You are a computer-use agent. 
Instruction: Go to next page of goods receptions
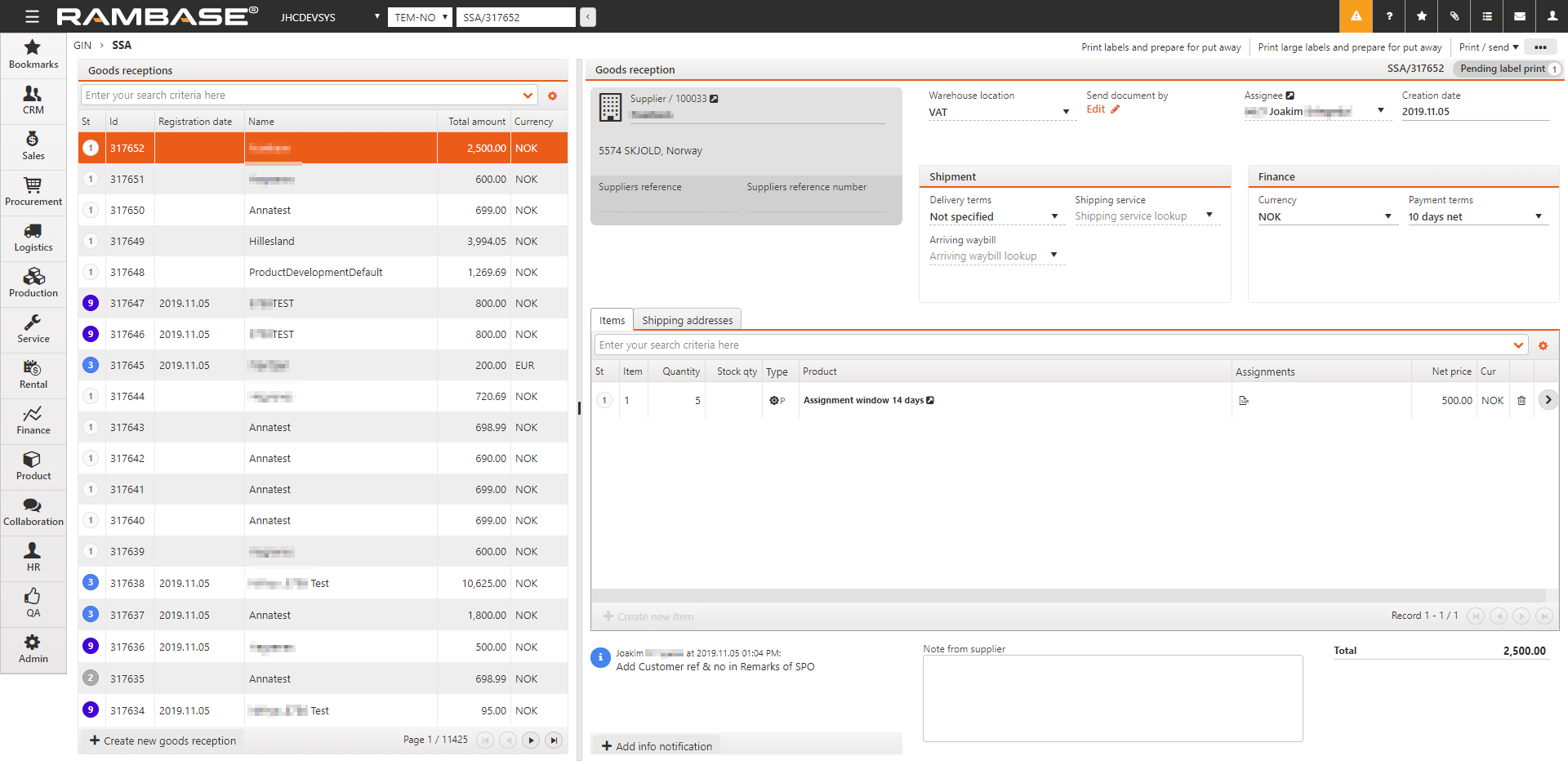pos(531,741)
